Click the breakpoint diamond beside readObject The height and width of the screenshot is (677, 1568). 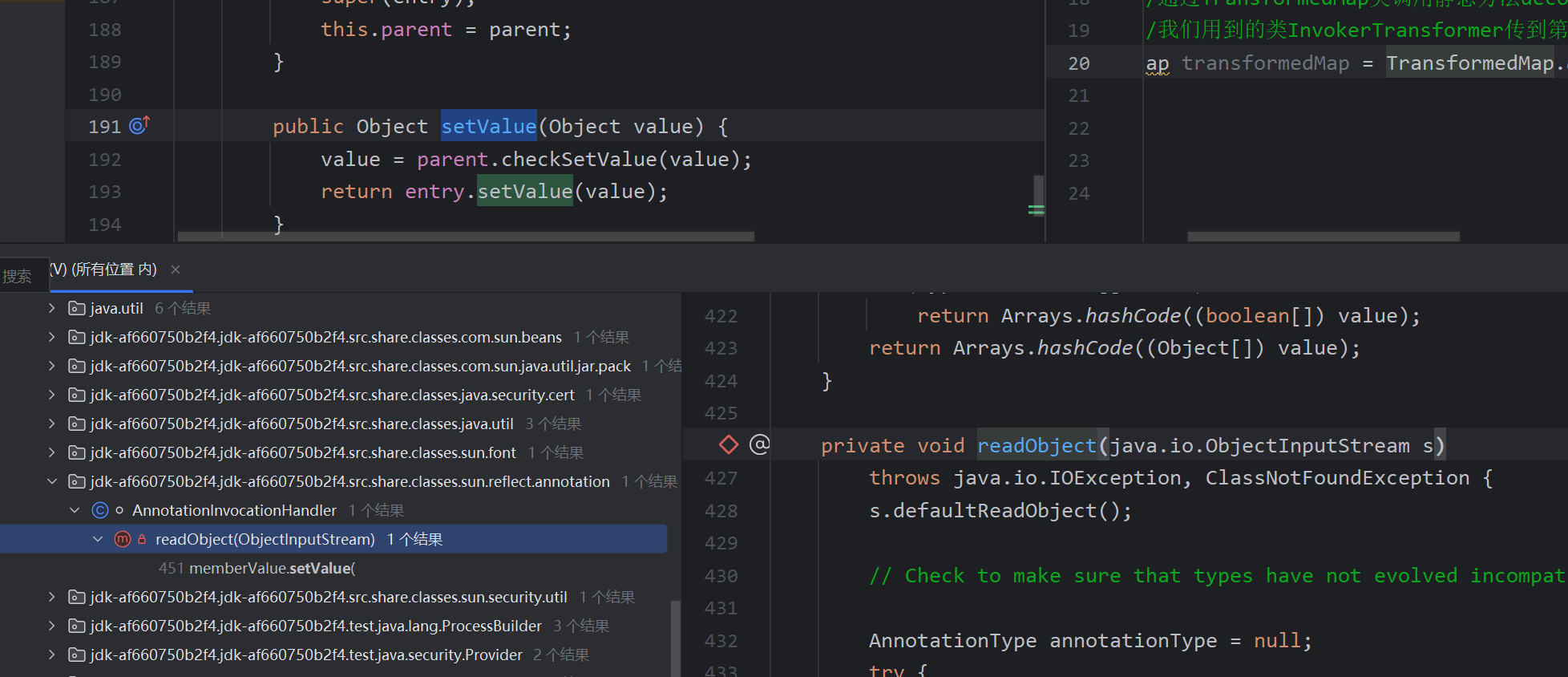coord(729,444)
